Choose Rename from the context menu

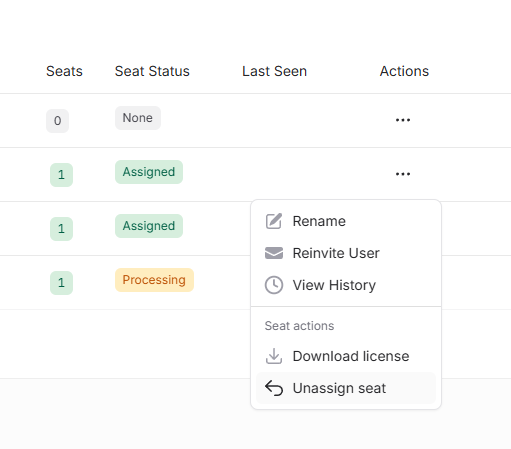(346, 221)
